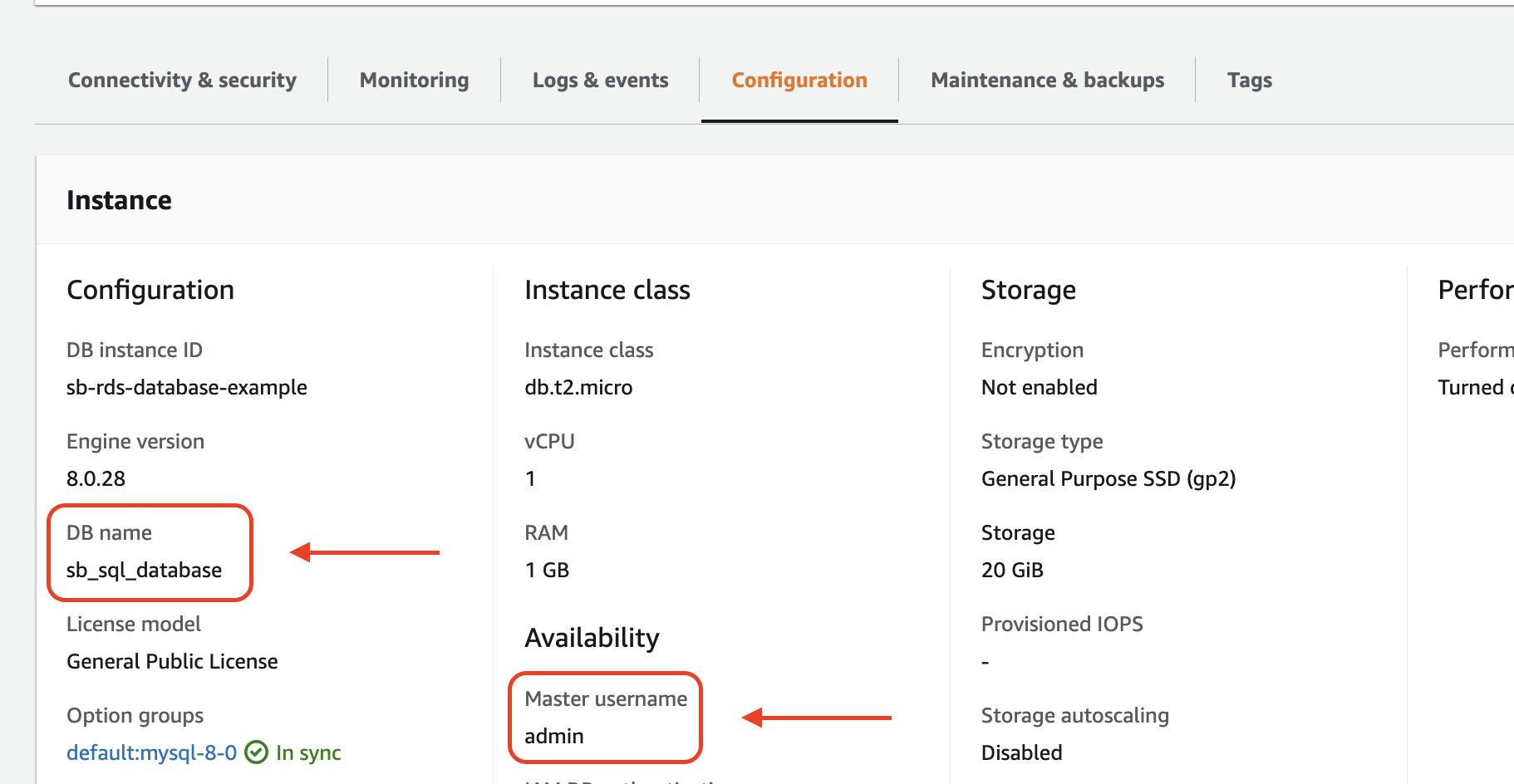1514x784 pixels.
Task: Open the default:mysql-8-0 option group link
Action: click(151, 753)
